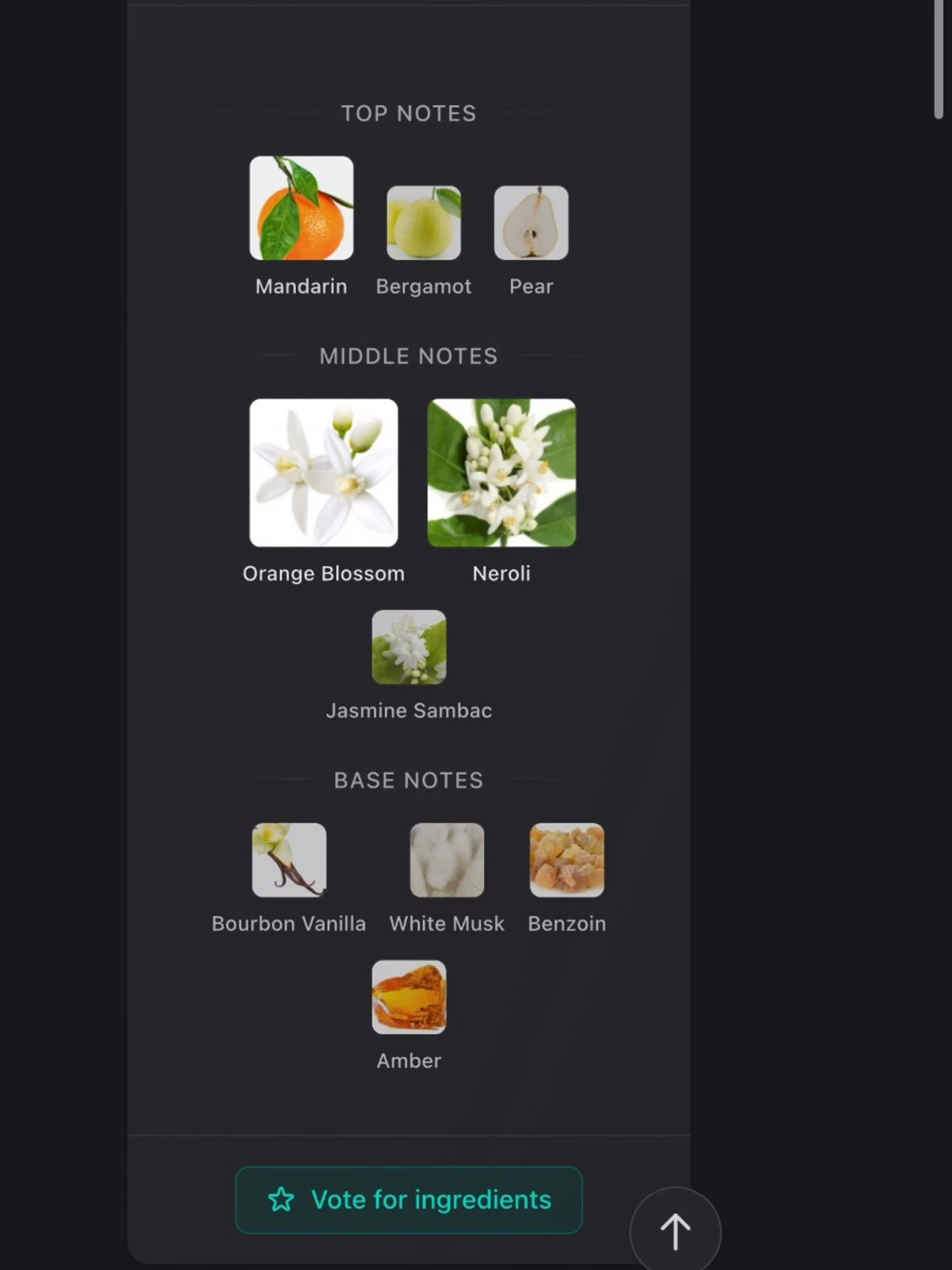
Task: Select the Bergamot ingredient icon
Action: pyautogui.click(x=424, y=223)
